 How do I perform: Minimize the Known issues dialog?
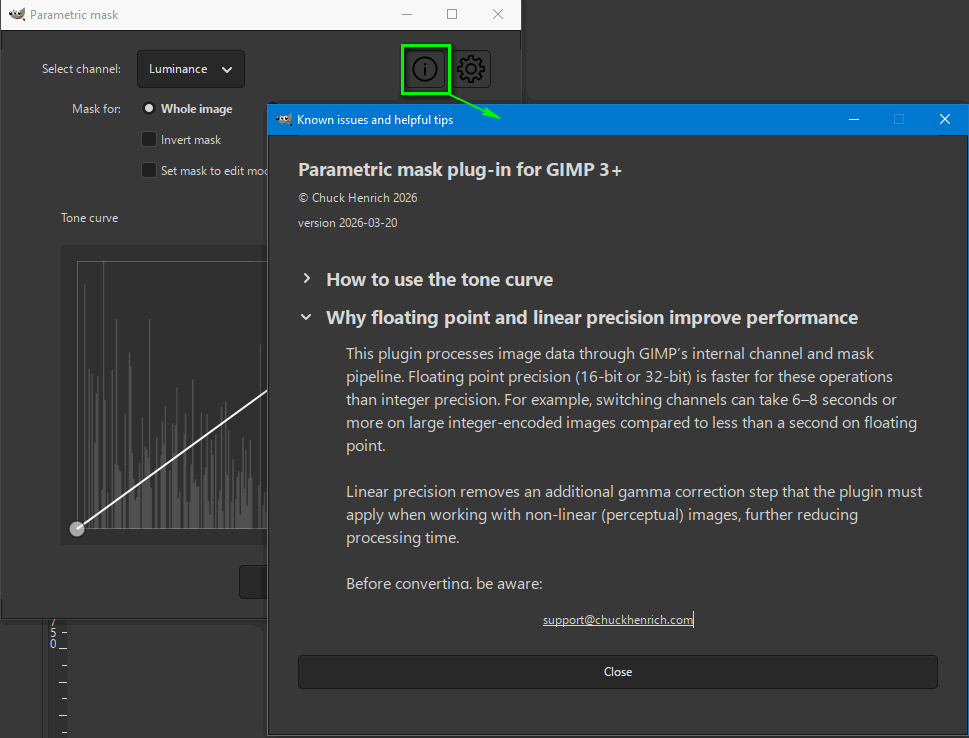tap(853, 120)
